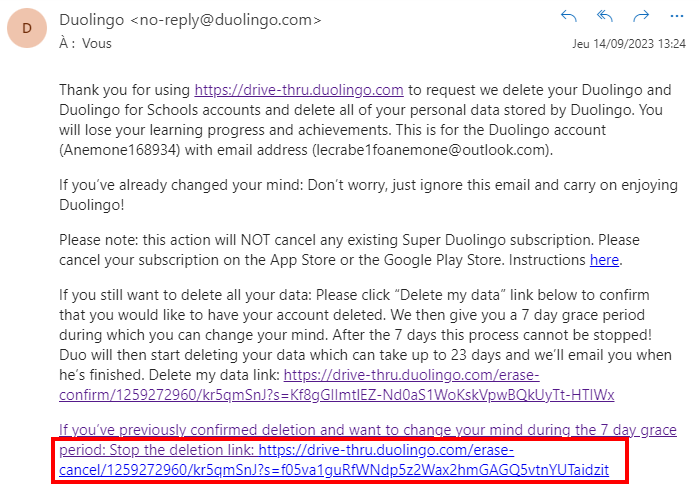Open the highlighted erase-cancel stop deletion link
The image size is (699, 490).
click(x=334, y=460)
